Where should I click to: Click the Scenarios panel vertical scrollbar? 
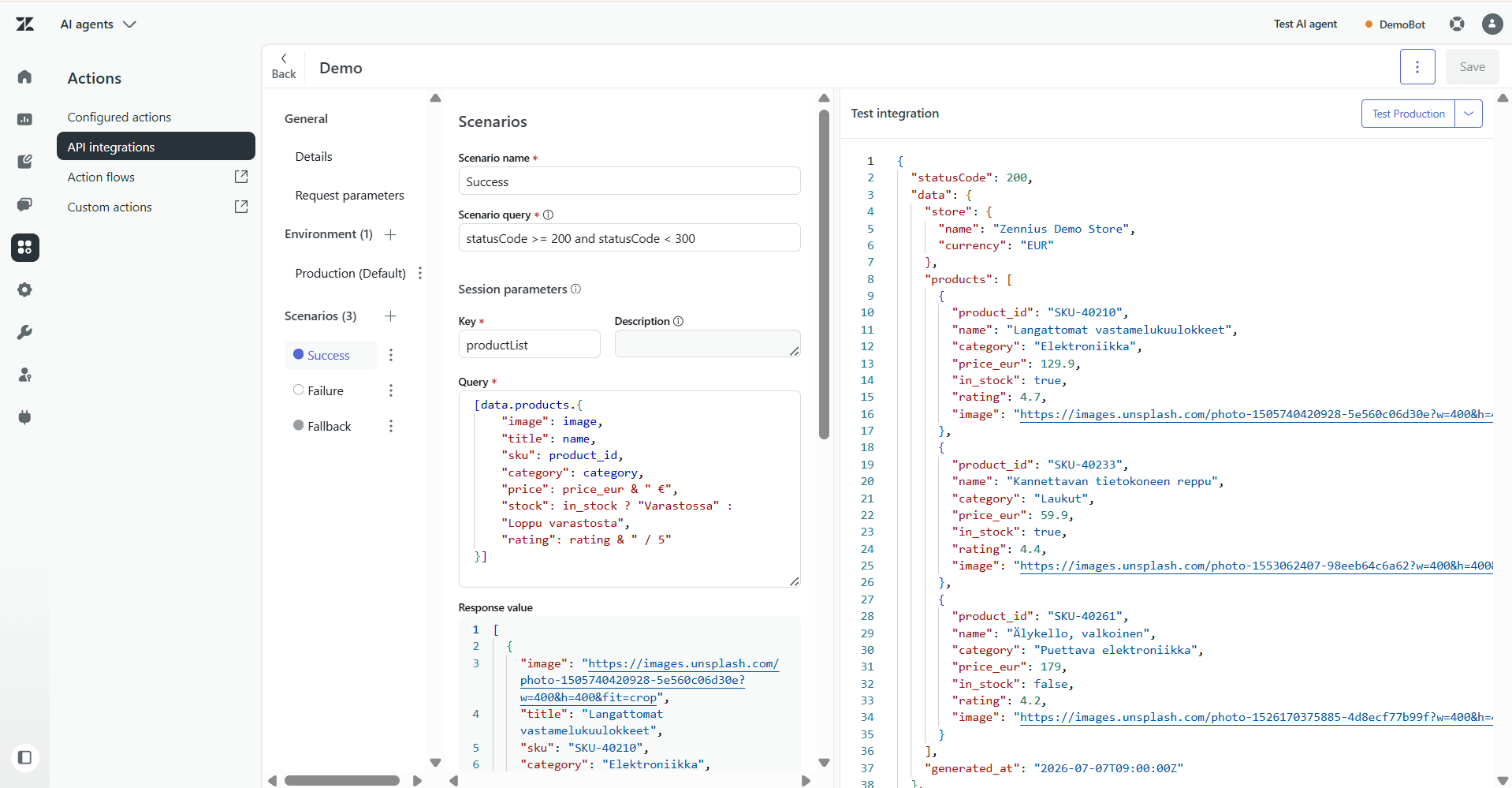[824, 274]
